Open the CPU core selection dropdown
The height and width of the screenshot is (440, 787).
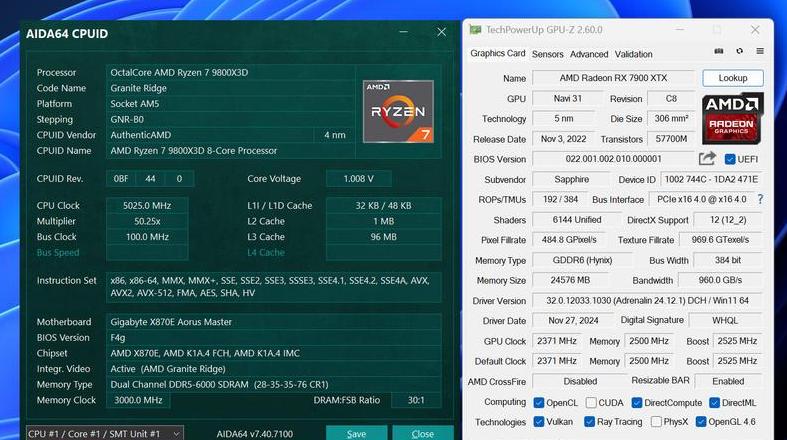[x=105, y=433]
